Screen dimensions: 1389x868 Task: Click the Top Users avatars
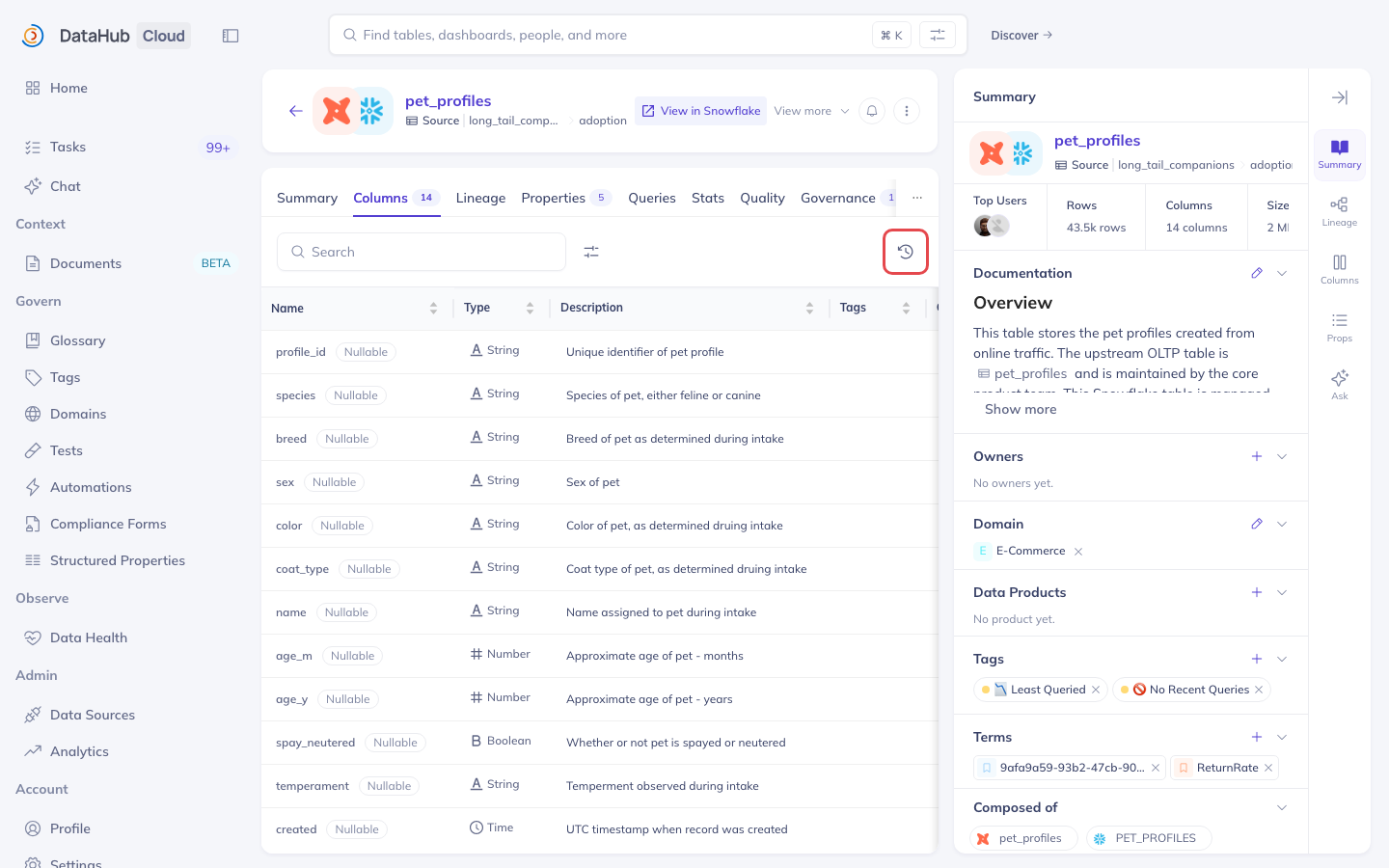click(992, 226)
